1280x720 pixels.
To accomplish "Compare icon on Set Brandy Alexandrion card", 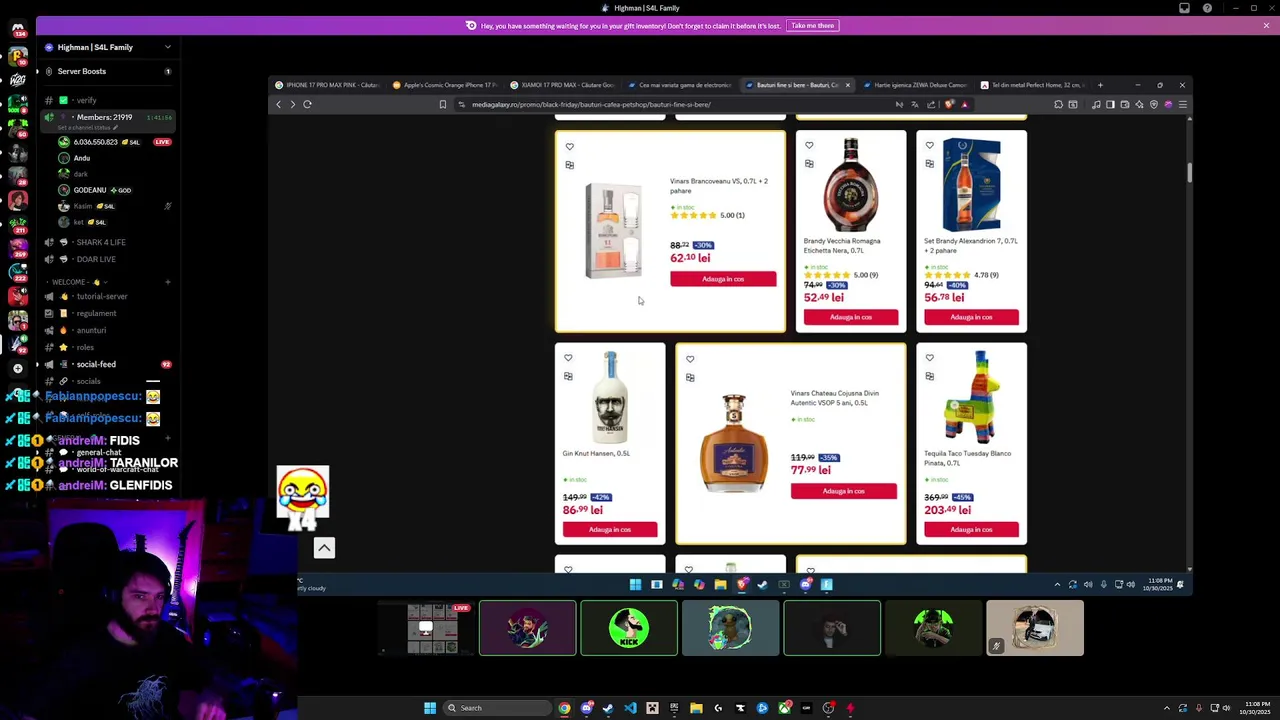I will coord(930,164).
